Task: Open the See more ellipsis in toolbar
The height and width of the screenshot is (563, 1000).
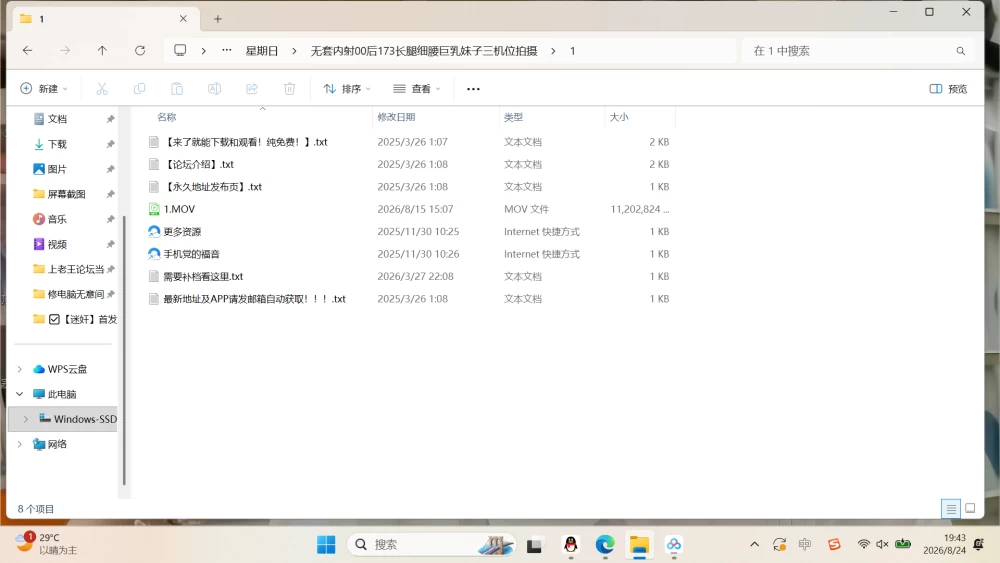Action: click(473, 89)
